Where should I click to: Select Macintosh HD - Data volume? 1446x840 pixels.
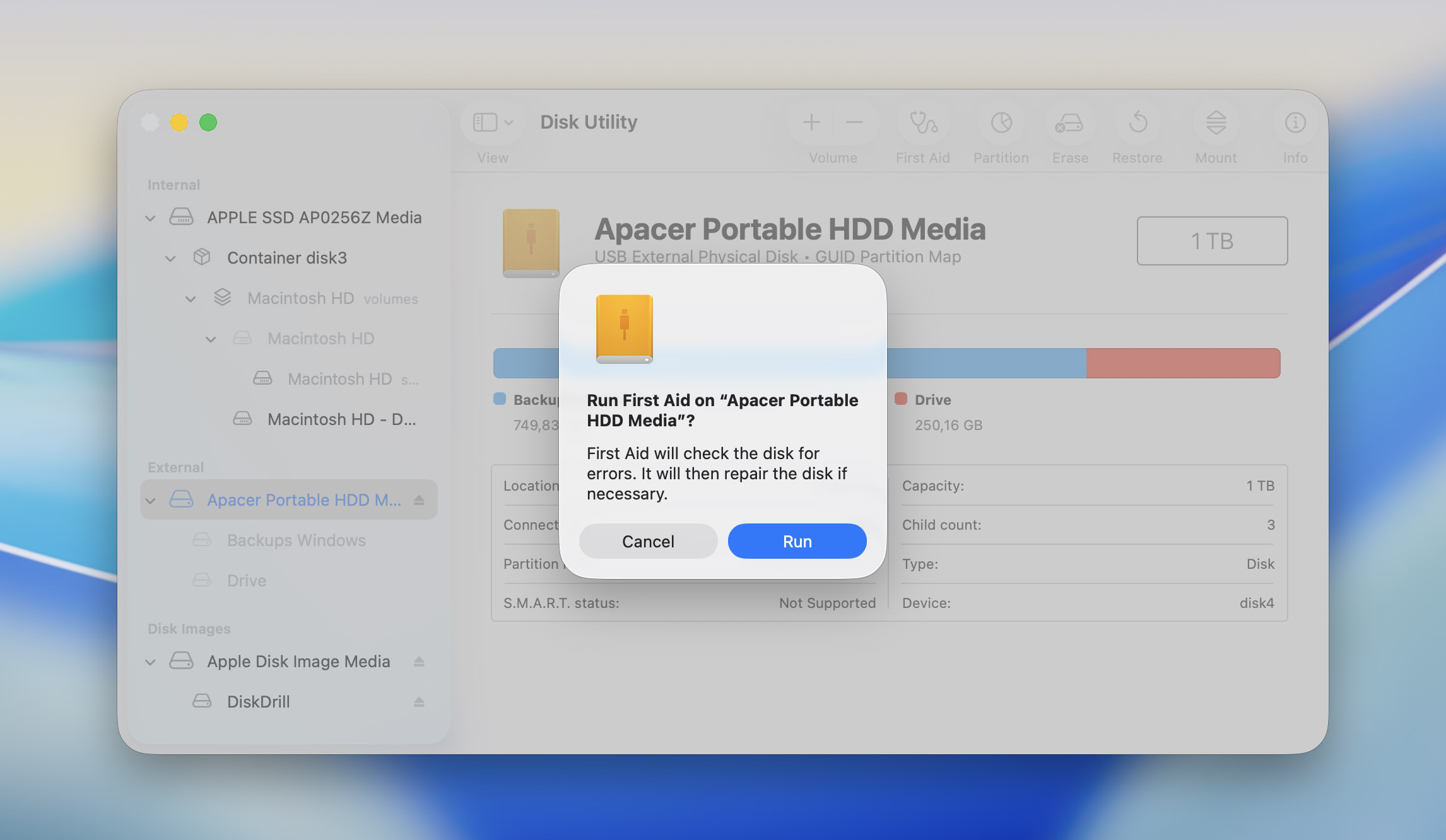(x=289, y=419)
